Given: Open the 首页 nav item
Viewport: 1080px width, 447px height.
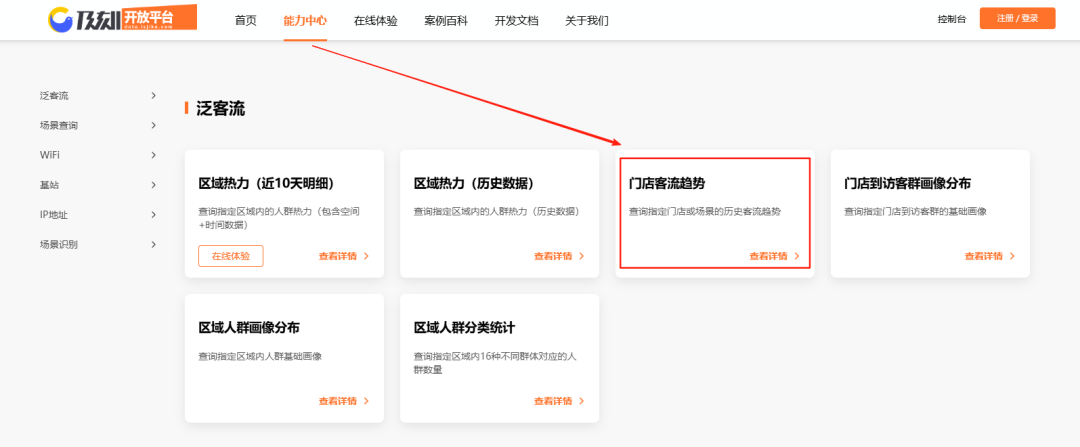Looking at the screenshot, I should (x=245, y=21).
